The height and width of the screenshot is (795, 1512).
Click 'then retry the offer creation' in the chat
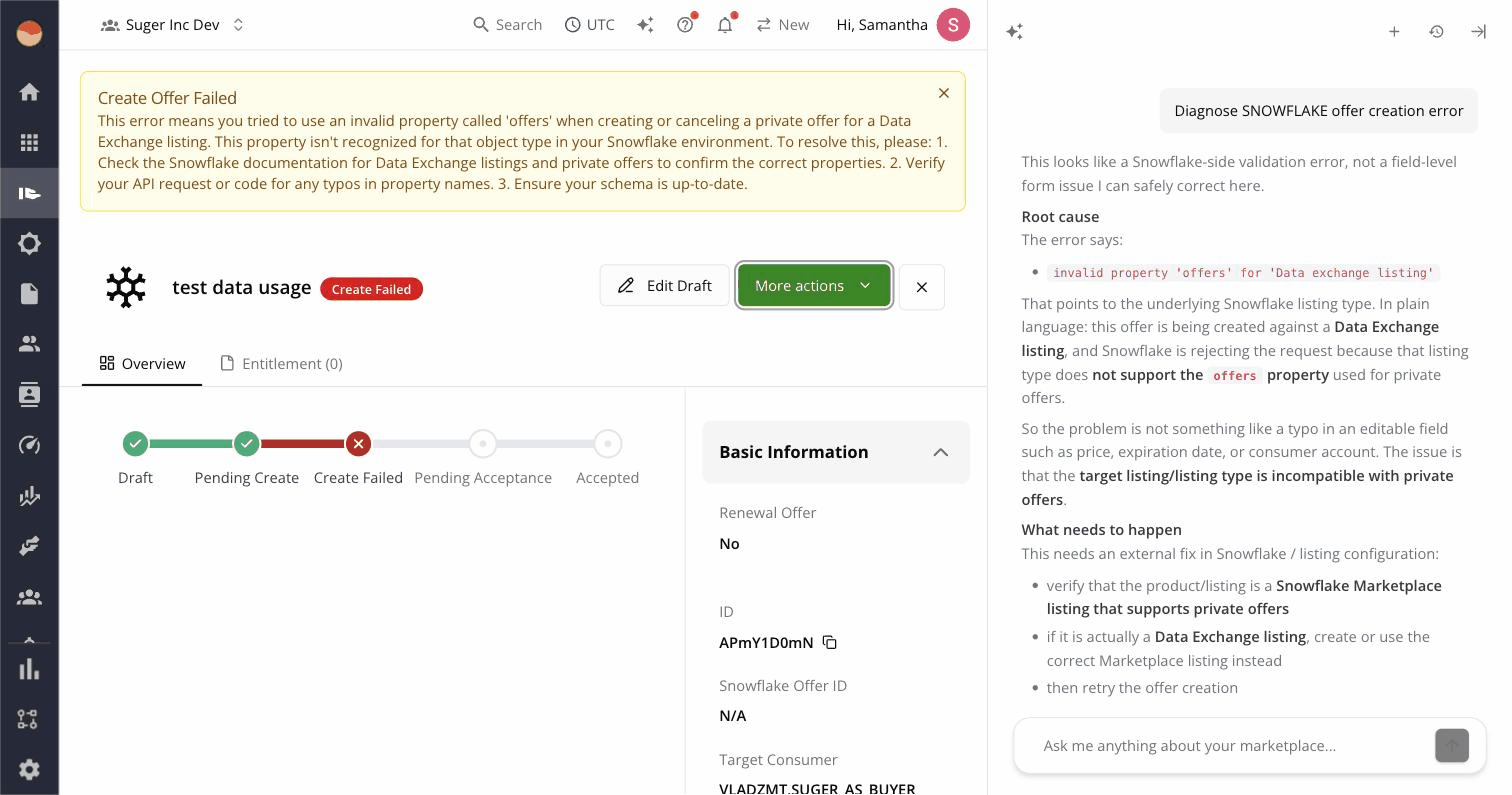(1142, 687)
